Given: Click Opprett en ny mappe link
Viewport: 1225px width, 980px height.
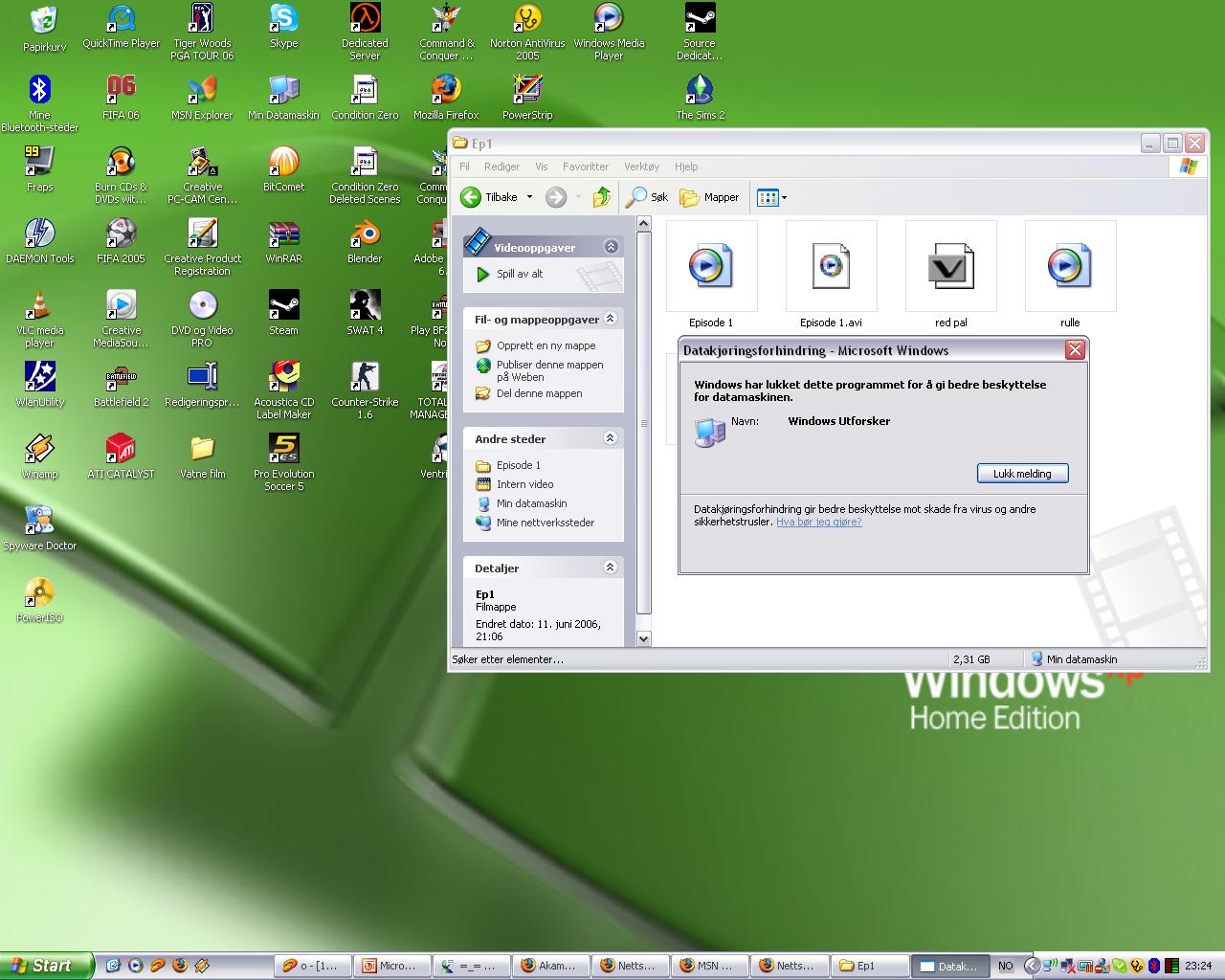Looking at the screenshot, I should point(546,345).
